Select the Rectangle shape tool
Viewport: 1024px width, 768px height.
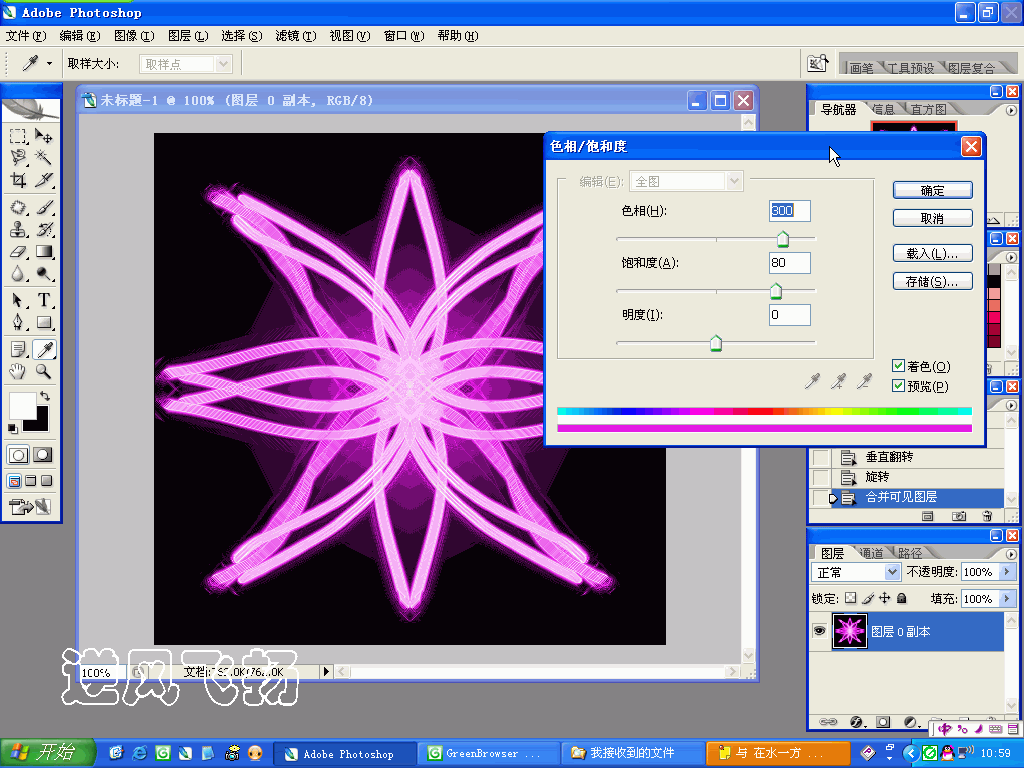tap(43, 322)
